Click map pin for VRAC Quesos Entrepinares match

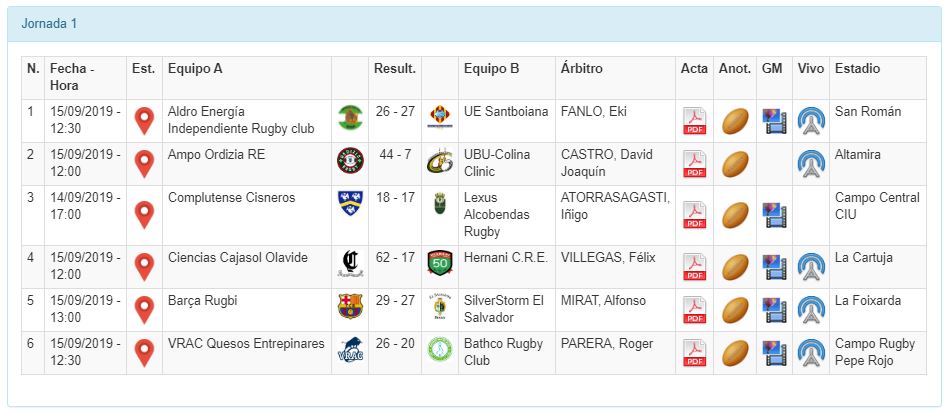pyautogui.click(x=145, y=354)
